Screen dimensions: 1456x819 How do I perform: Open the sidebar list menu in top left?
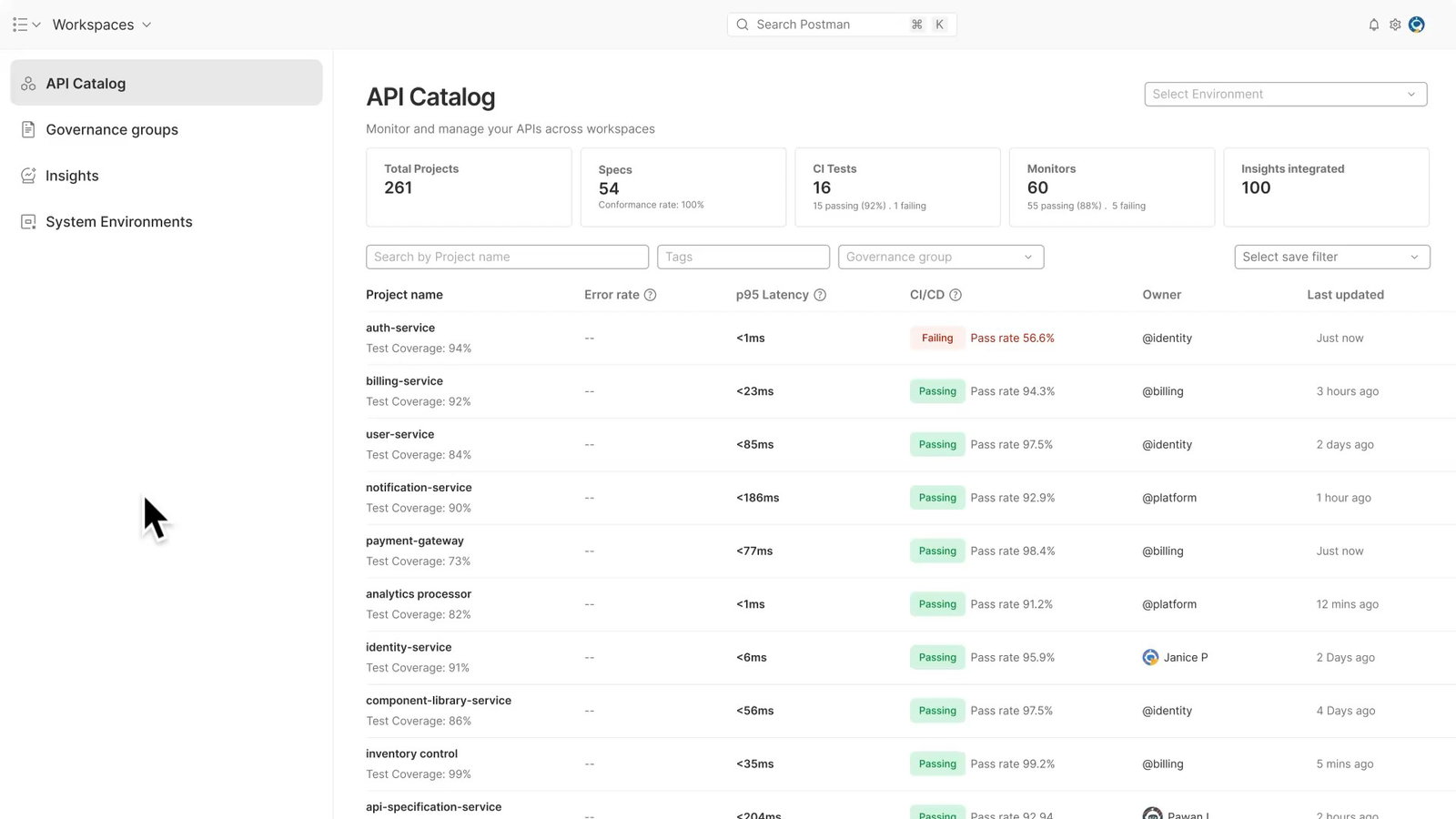click(x=20, y=25)
